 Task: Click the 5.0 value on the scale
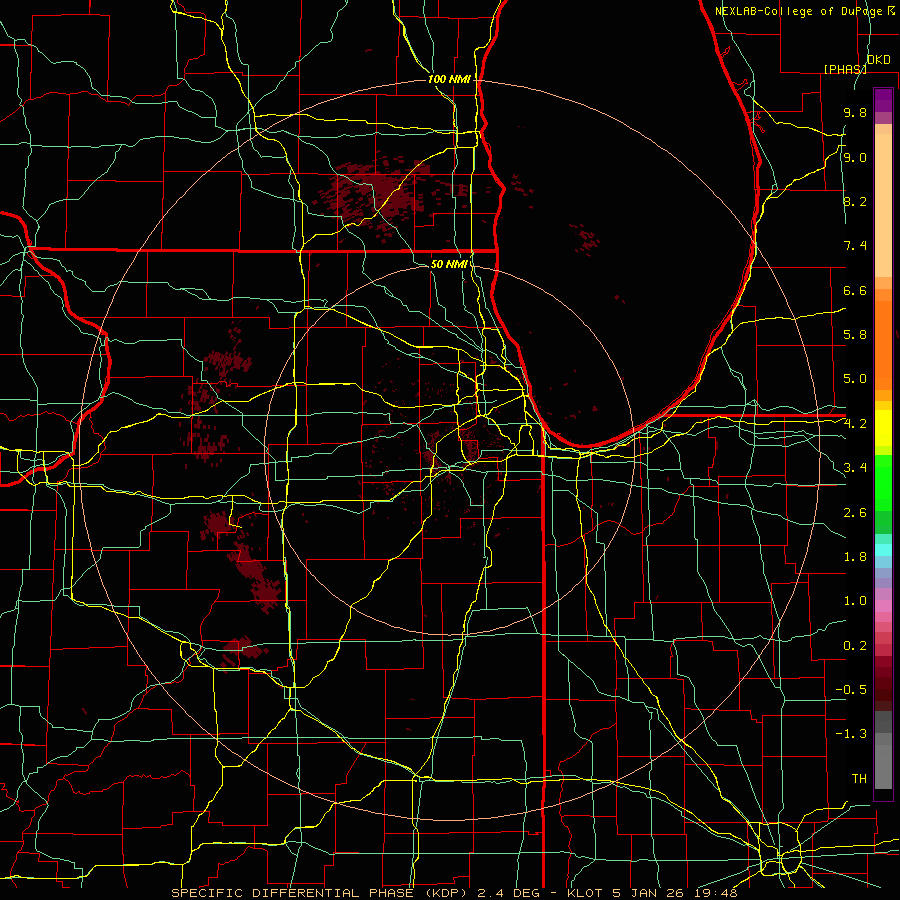[855, 379]
